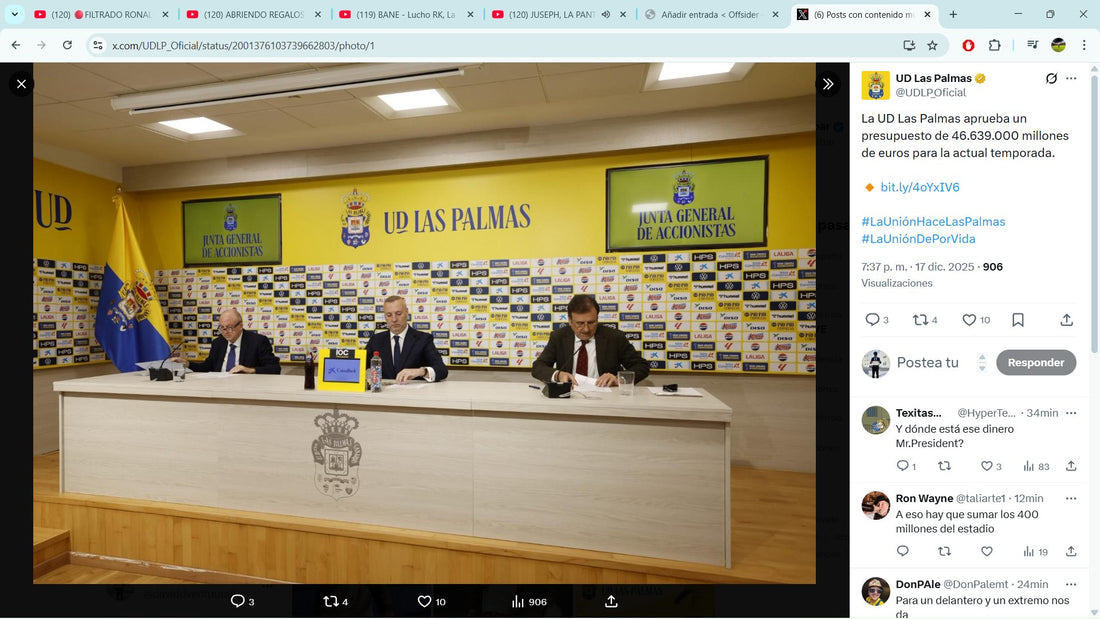This screenshot has width=1100, height=619.
Task: Share Ron Wayne comment
Action: point(1071,552)
